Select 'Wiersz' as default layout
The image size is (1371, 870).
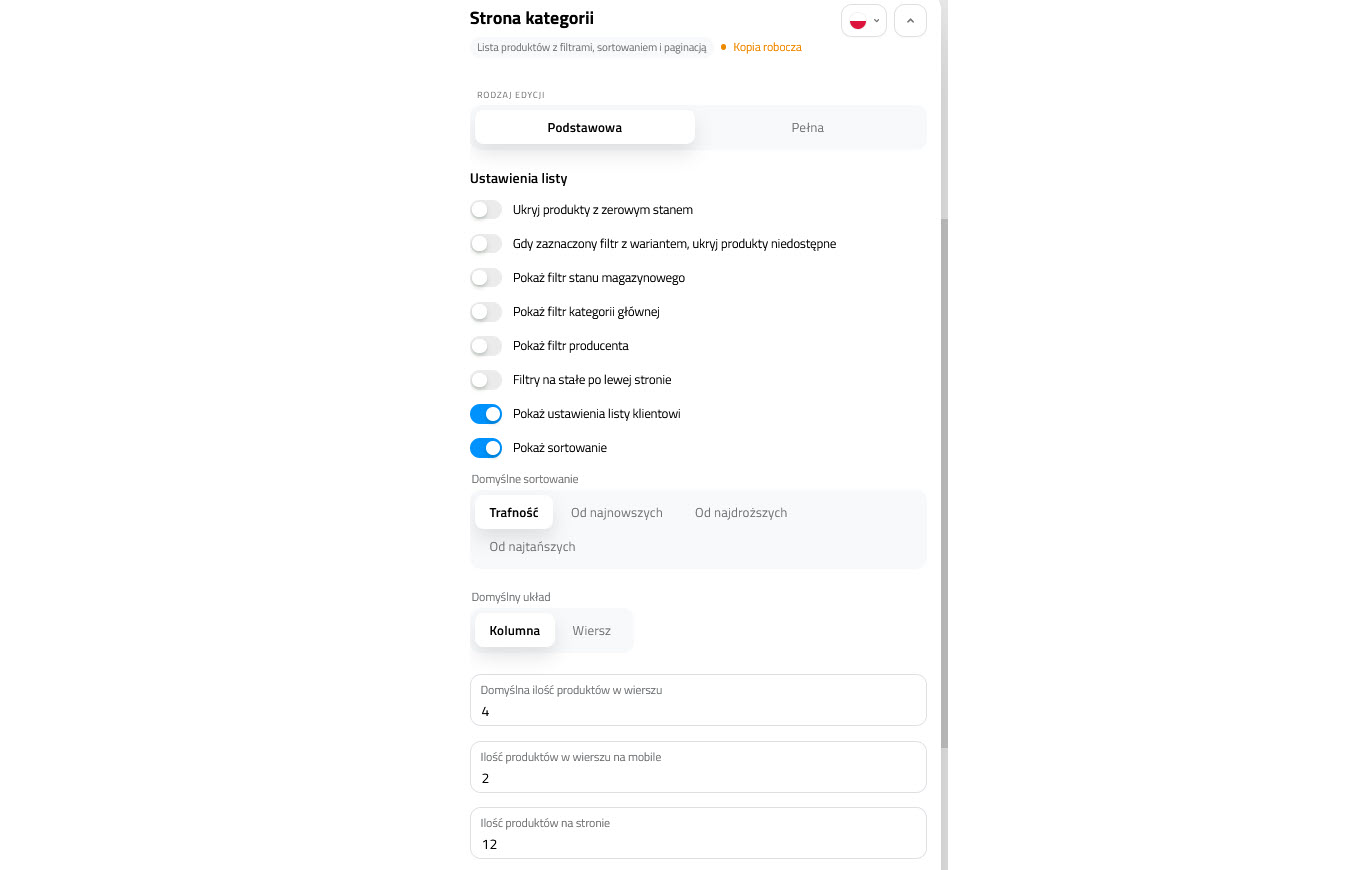point(591,630)
